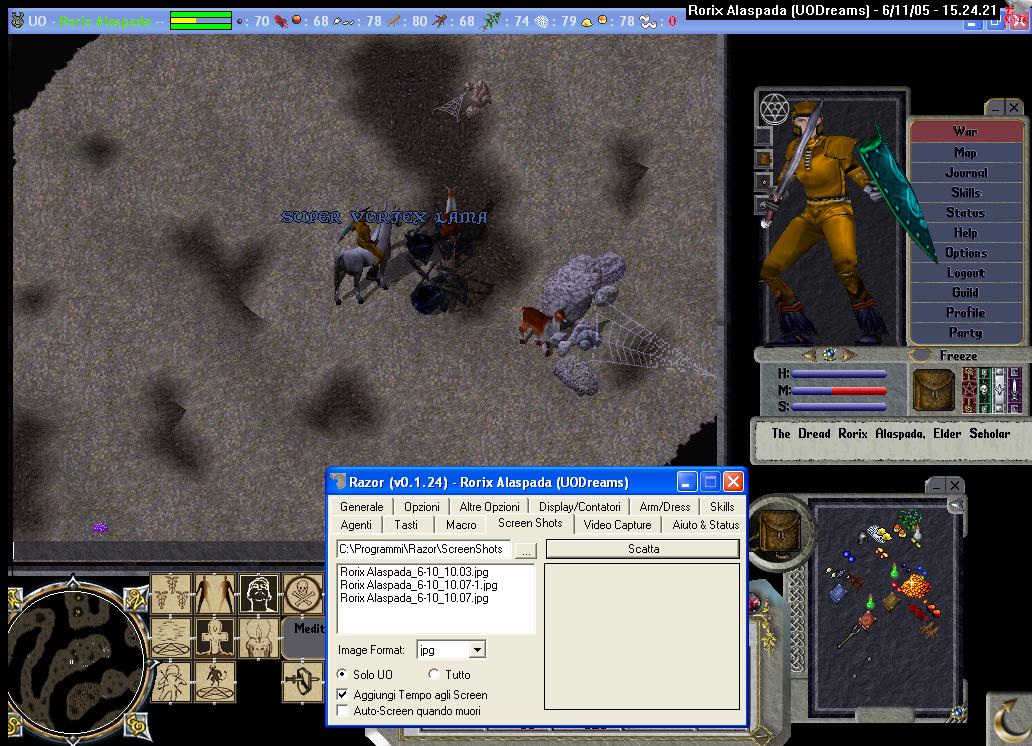The width and height of the screenshot is (1032, 746).
Task: Enable Auto-Screen quando muori checkbox
Action: 342,710
